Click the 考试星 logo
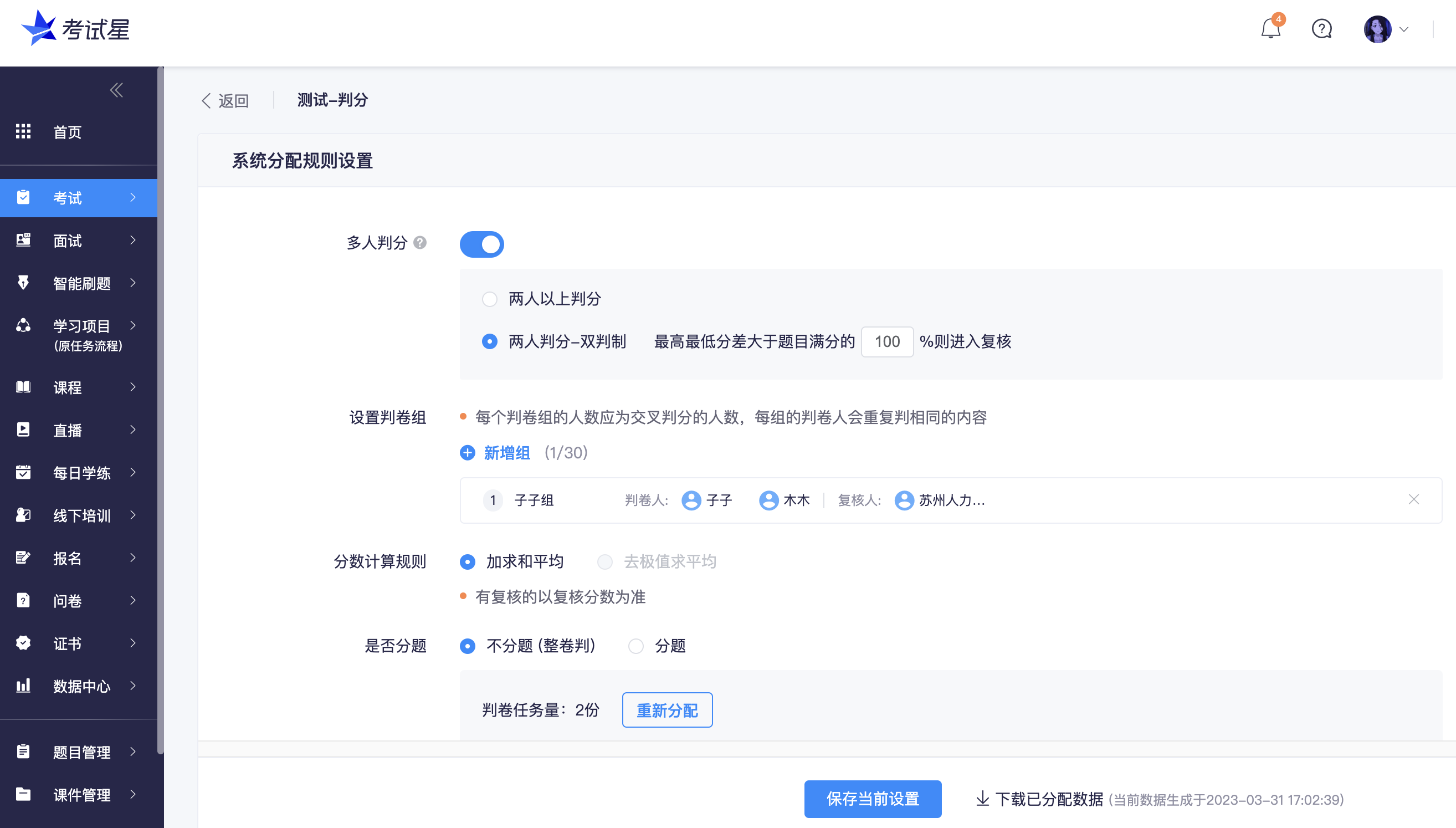This screenshot has width=1456, height=828. click(x=75, y=28)
